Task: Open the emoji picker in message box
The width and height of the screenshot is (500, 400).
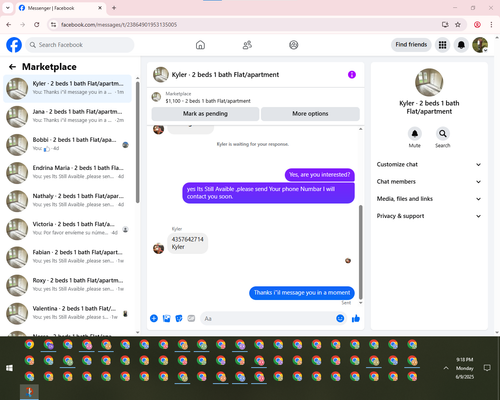Action: [340, 318]
